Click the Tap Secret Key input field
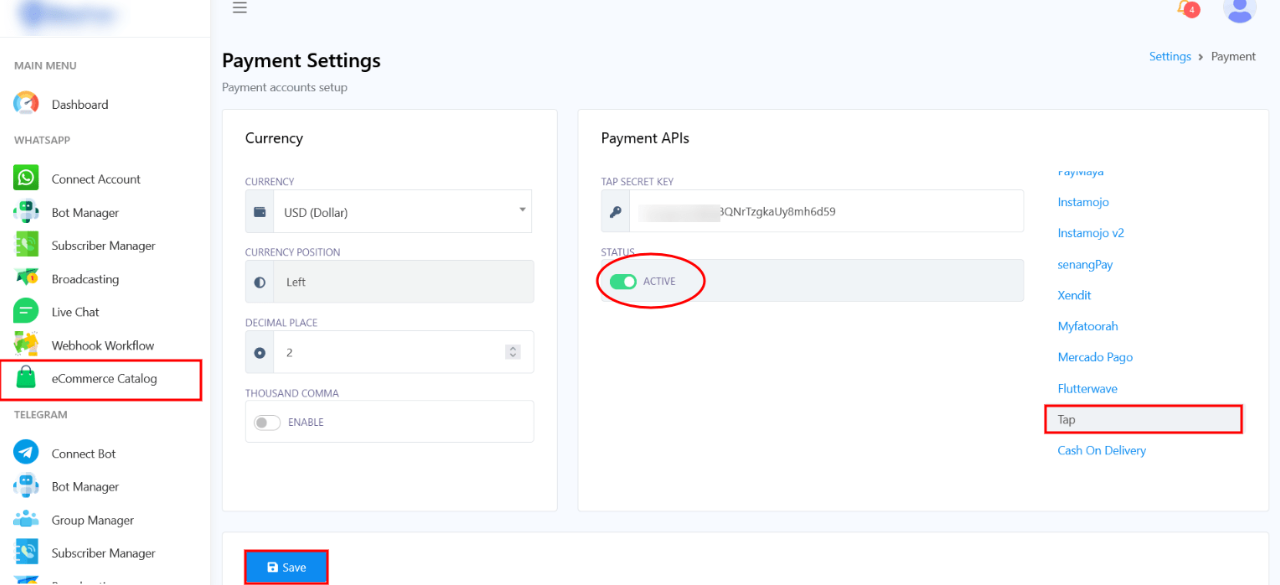Image resolution: width=1280 pixels, height=585 pixels. tap(826, 212)
